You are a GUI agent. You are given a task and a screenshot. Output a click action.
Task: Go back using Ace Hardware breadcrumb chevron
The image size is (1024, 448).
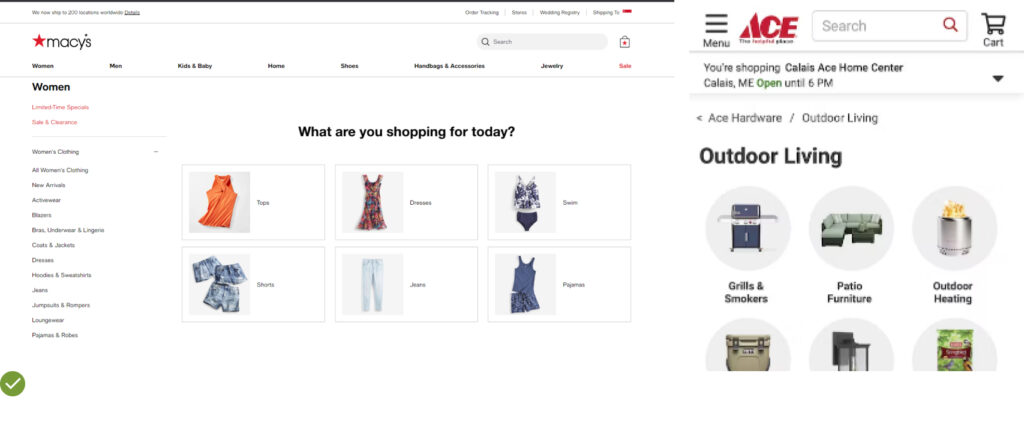[699, 118]
